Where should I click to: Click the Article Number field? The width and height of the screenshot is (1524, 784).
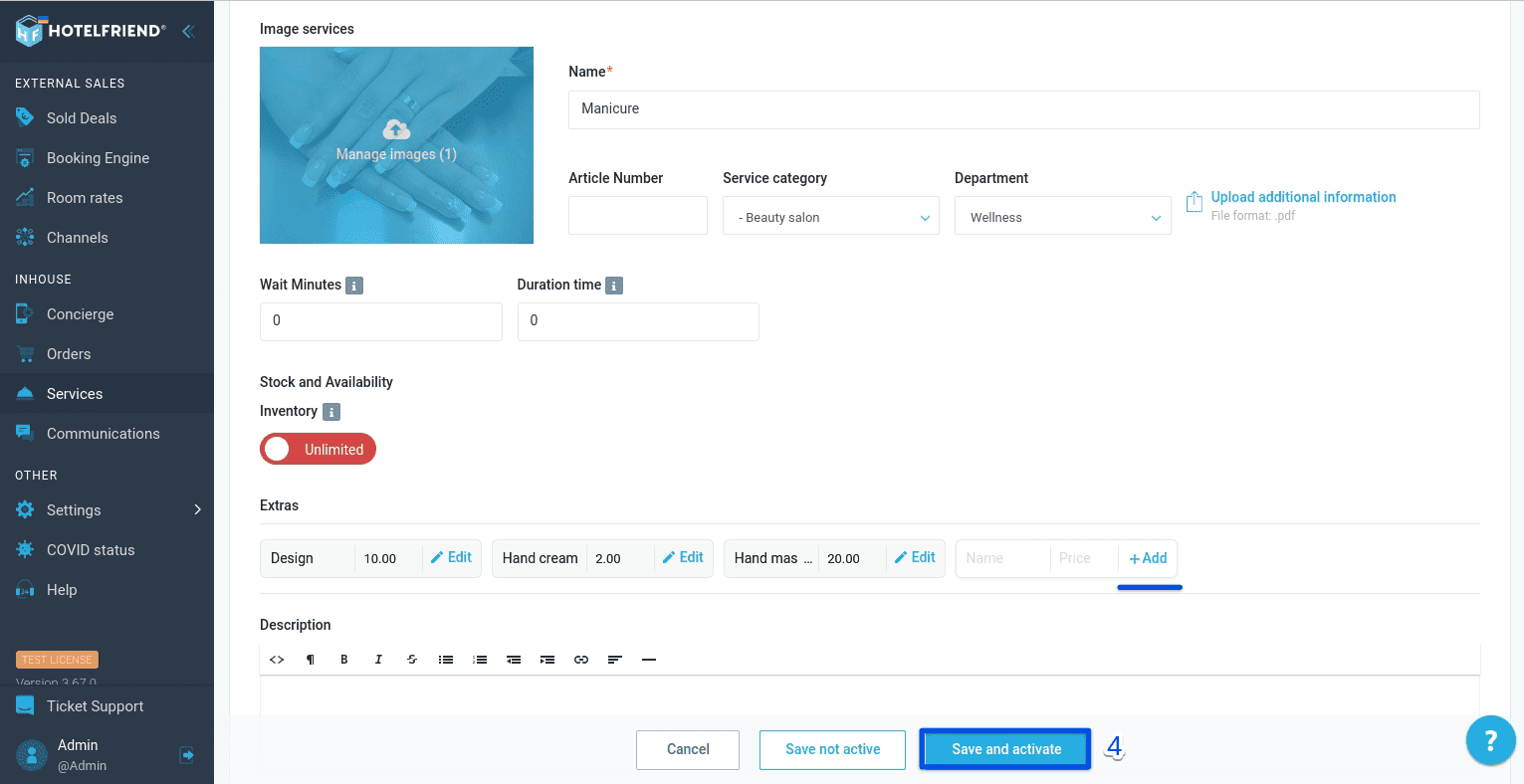tap(638, 215)
